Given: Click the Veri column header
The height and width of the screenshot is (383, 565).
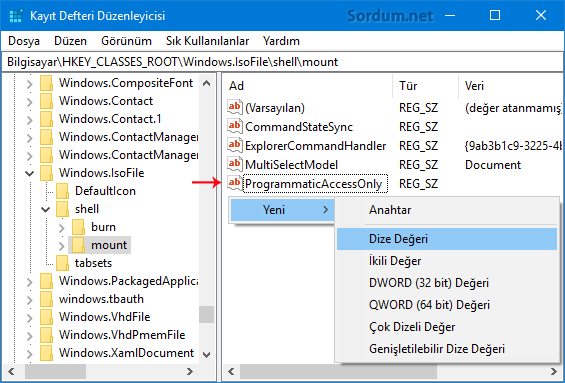Looking at the screenshot, I should click(x=510, y=86).
